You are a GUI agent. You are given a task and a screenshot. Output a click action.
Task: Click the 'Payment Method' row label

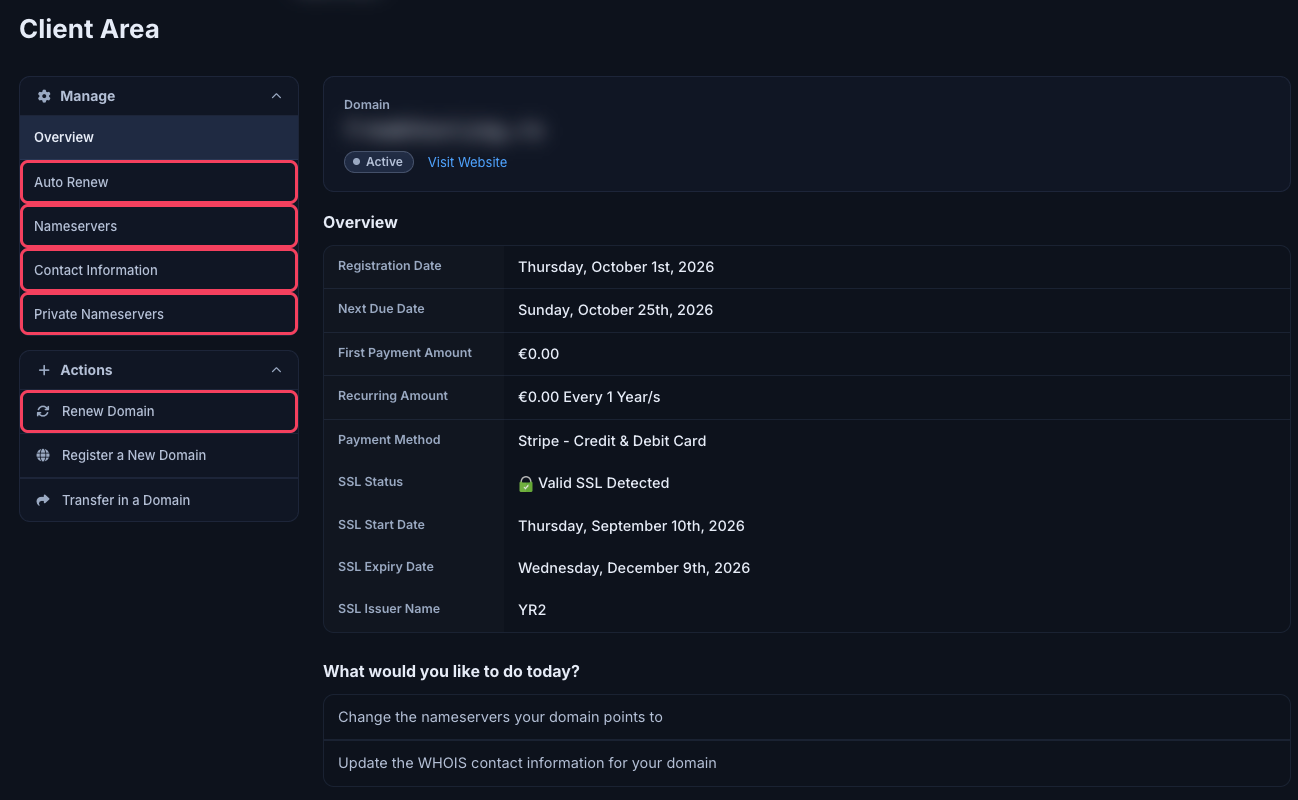tap(389, 440)
